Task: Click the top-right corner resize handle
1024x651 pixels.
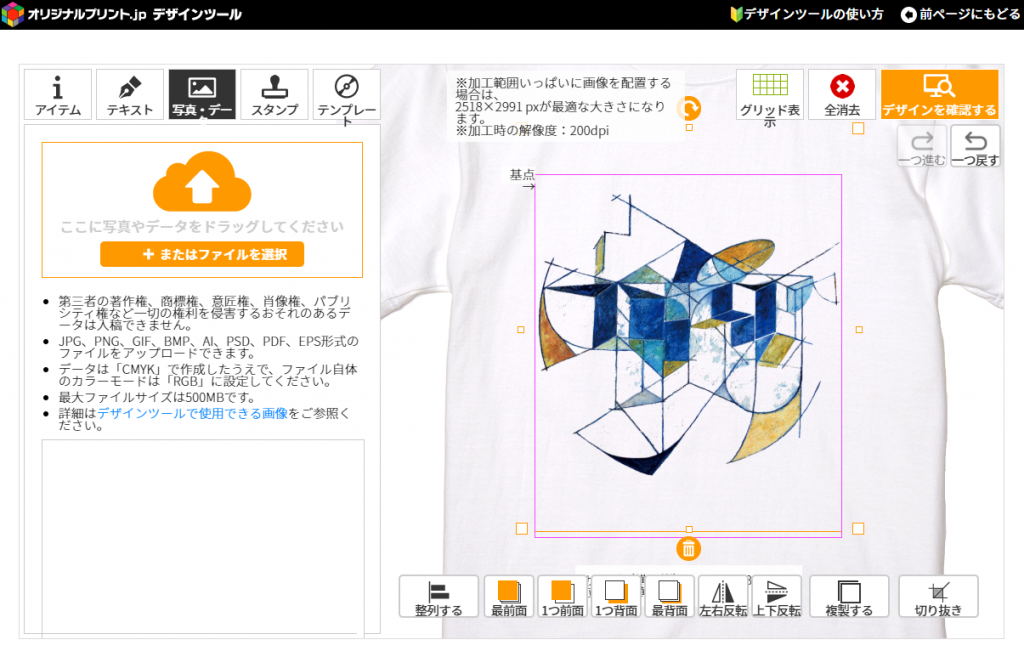Action: click(x=858, y=129)
